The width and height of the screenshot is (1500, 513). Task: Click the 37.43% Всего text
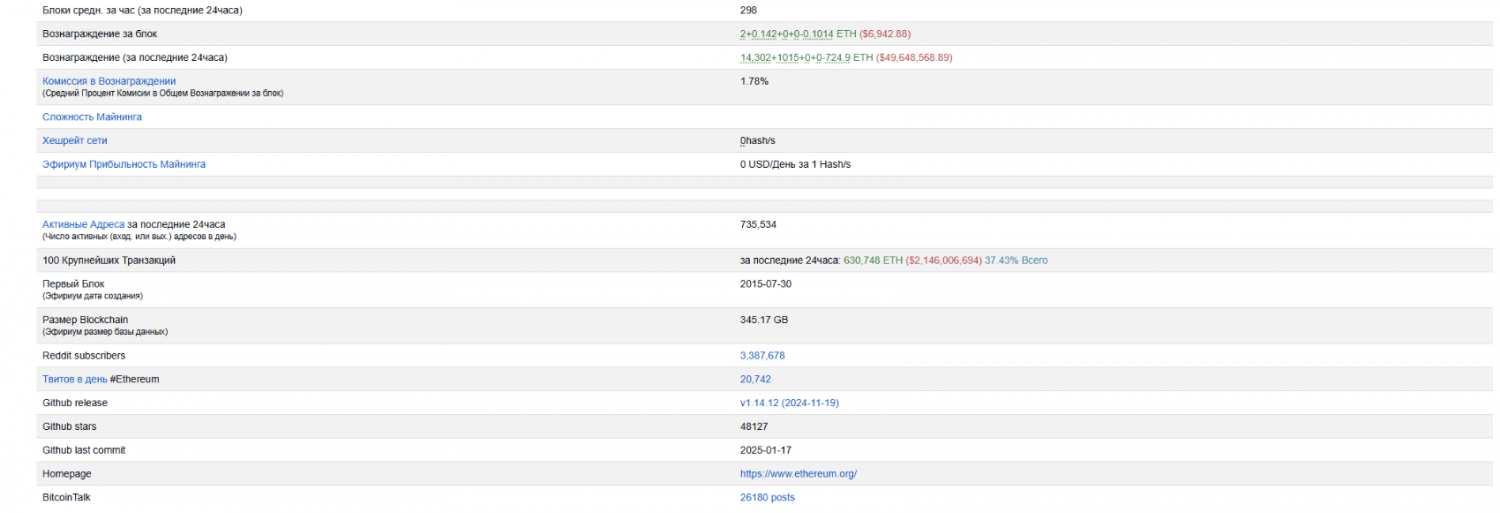coord(1016,260)
